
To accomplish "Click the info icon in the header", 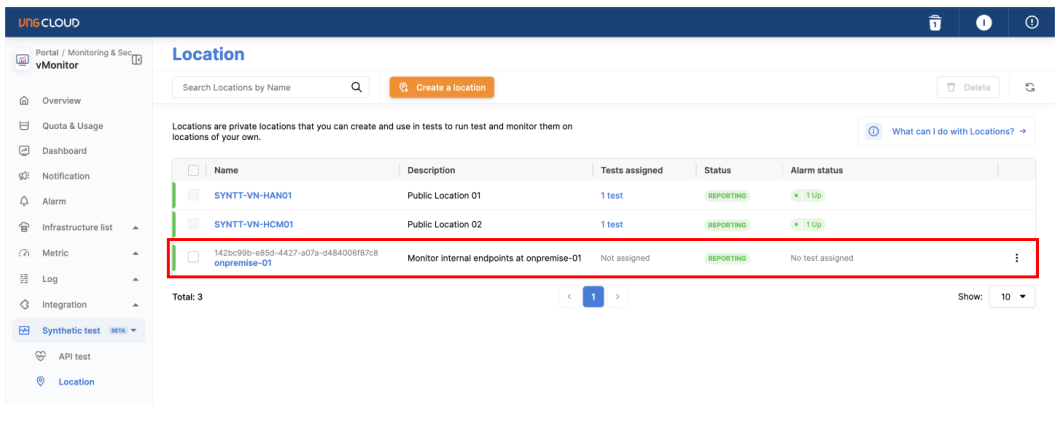I will pos(983,22).
